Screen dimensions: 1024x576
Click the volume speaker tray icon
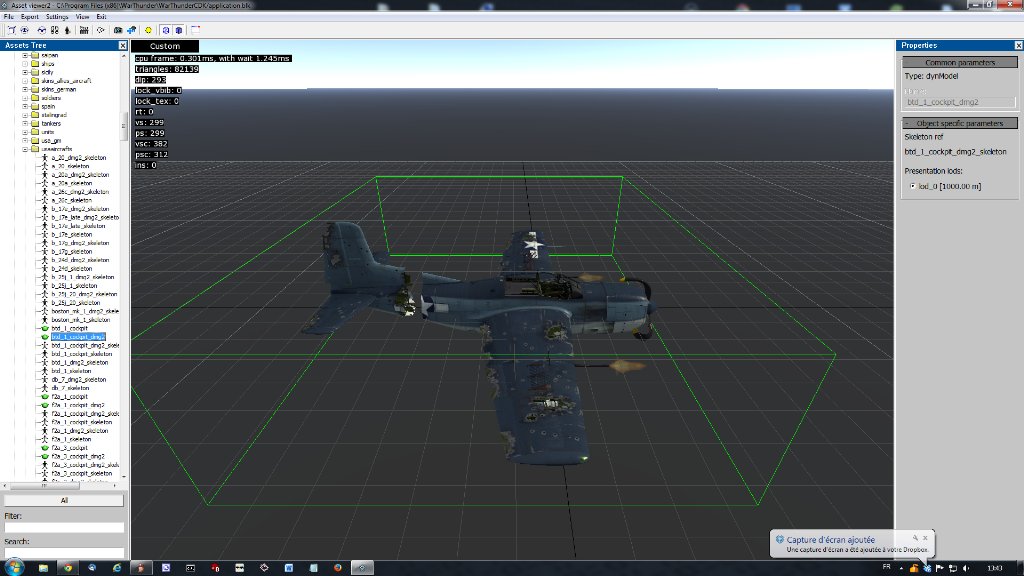click(966, 568)
